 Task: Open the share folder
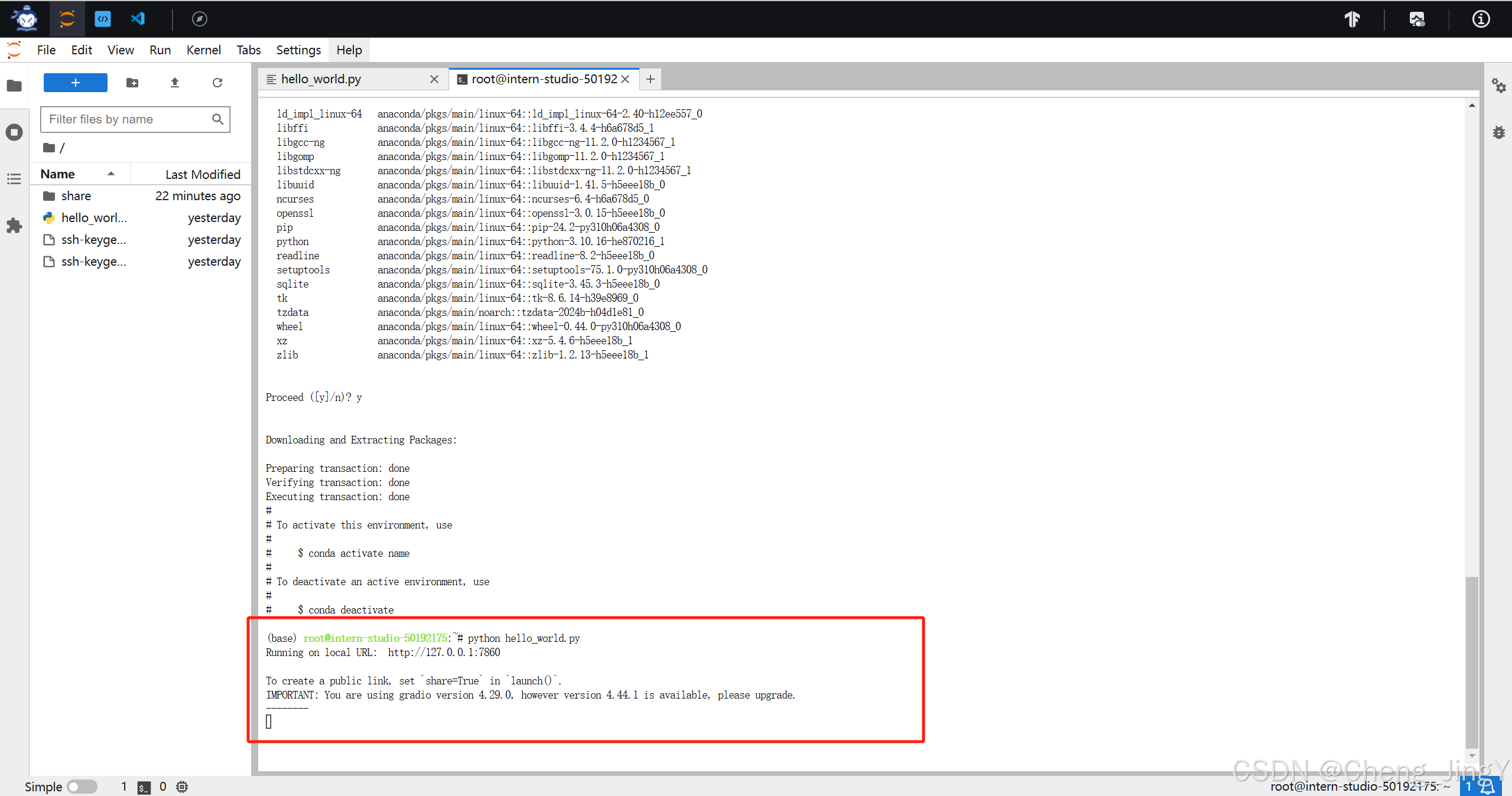tap(76, 196)
